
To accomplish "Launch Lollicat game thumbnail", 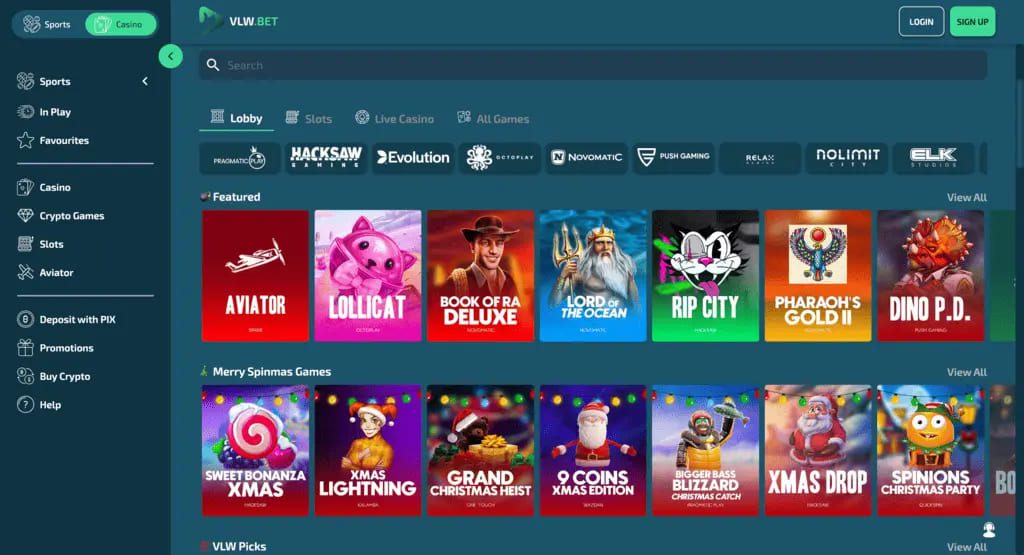I will 368,276.
